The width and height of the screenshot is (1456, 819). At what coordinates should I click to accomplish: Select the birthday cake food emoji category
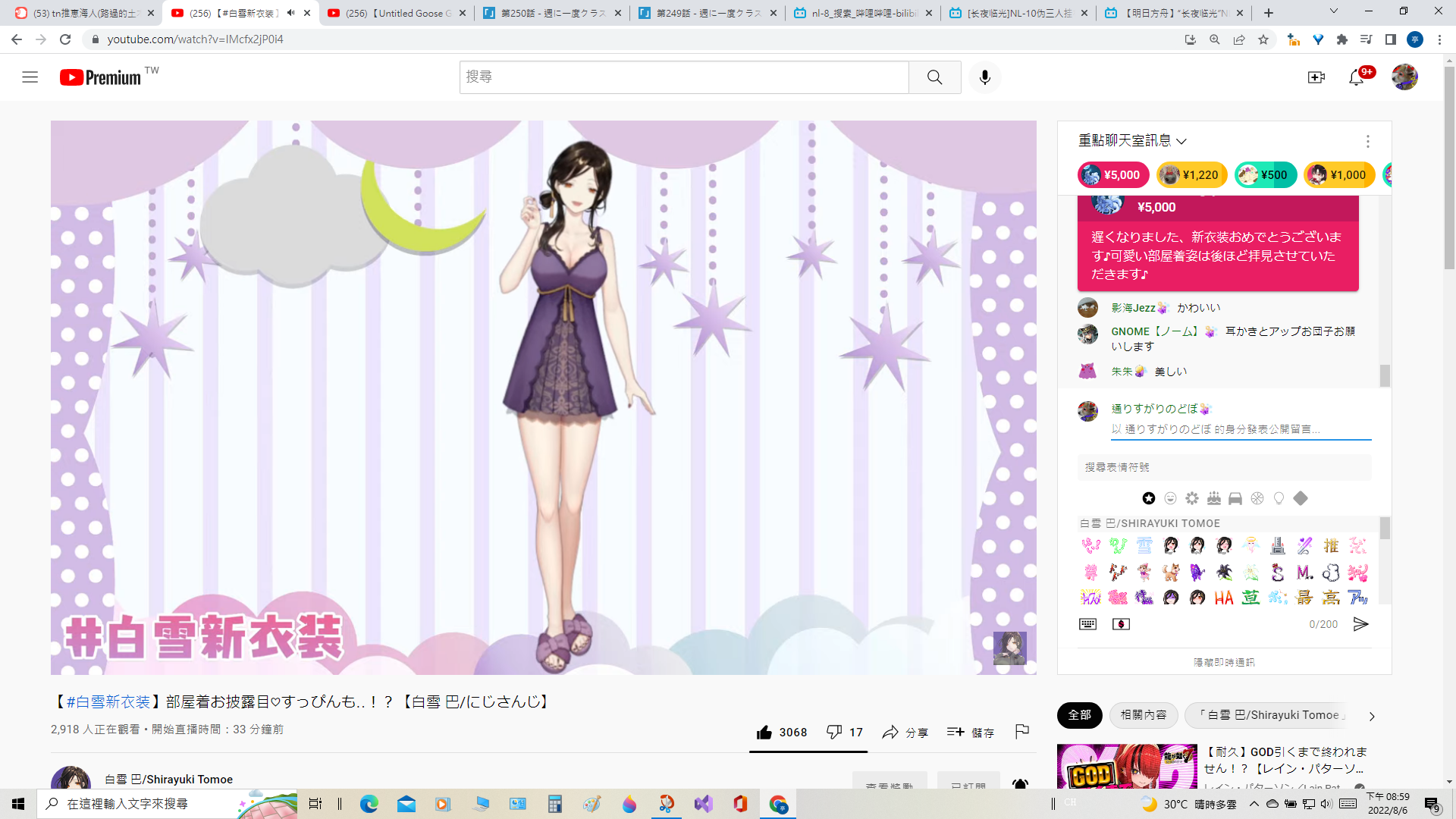click(x=1214, y=498)
